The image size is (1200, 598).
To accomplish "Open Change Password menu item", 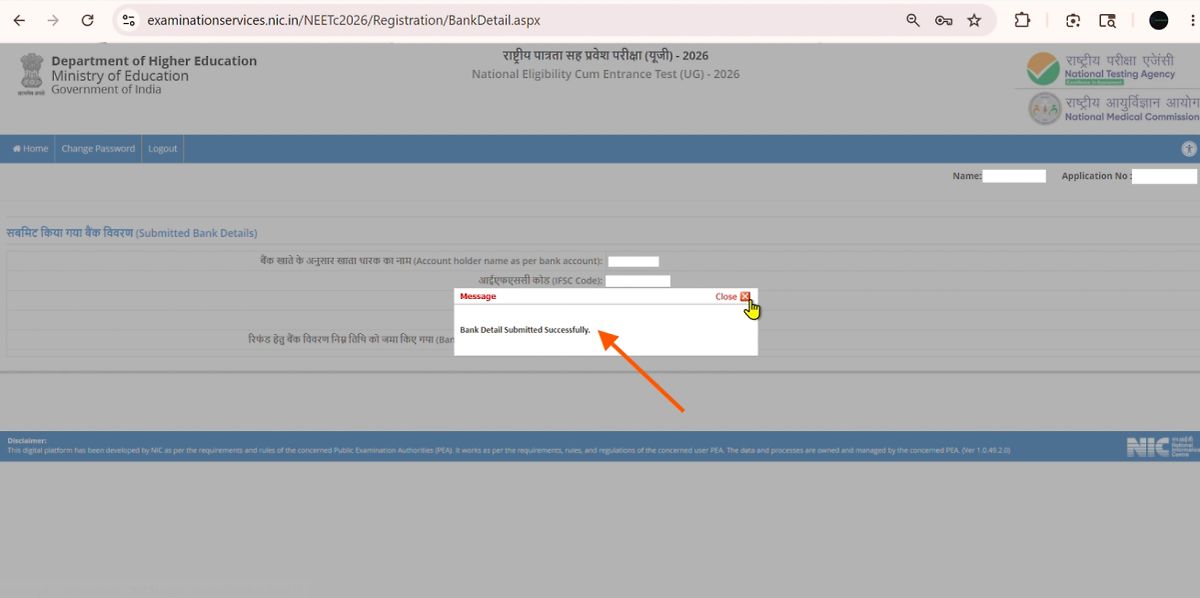I will [x=98, y=149].
